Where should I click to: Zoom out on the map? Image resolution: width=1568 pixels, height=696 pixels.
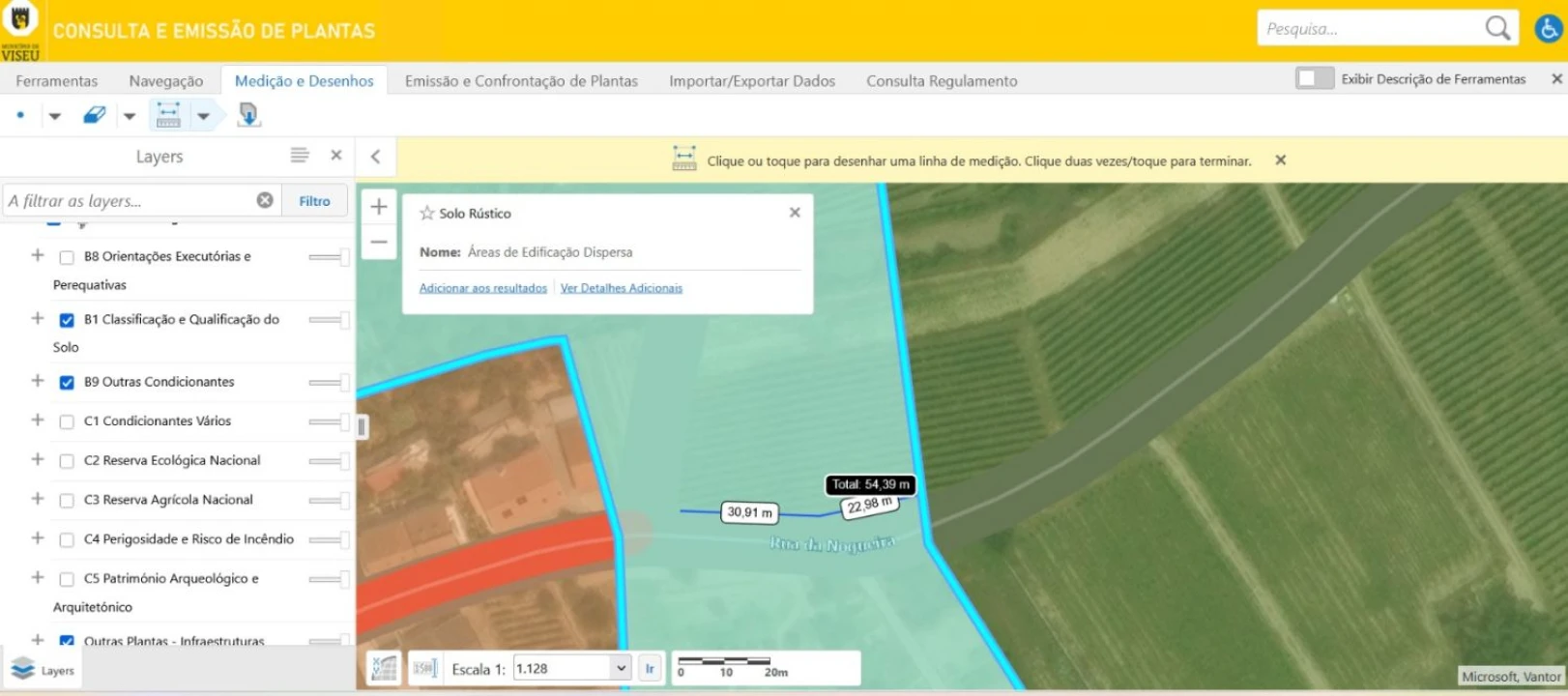tap(379, 242)
